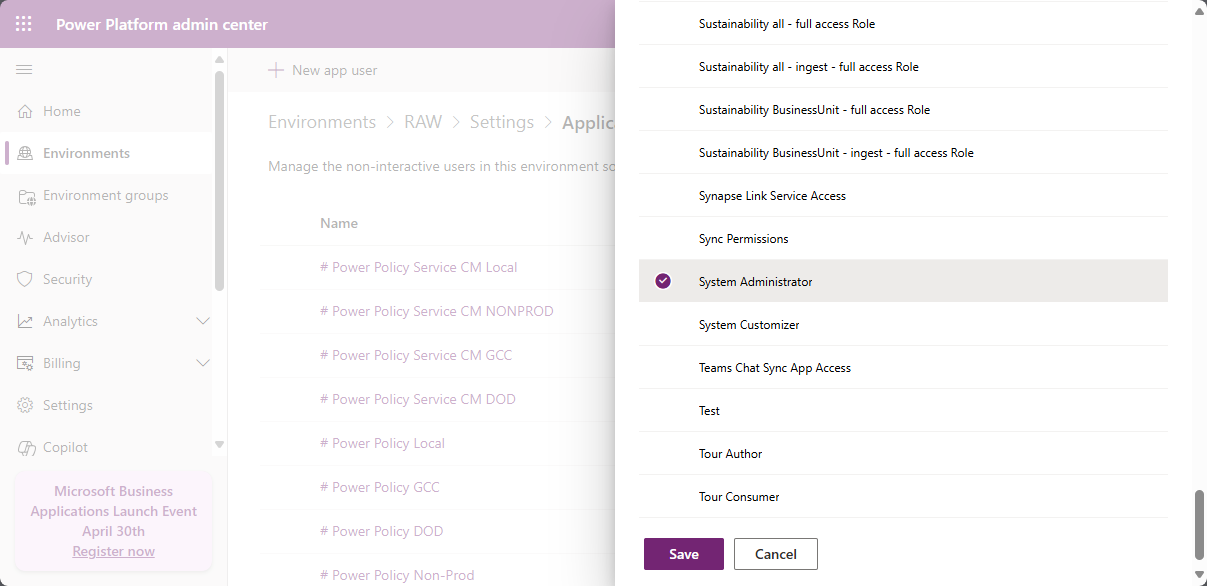Click New app user button
1207x586 pixels.
(x=323, y=70)
